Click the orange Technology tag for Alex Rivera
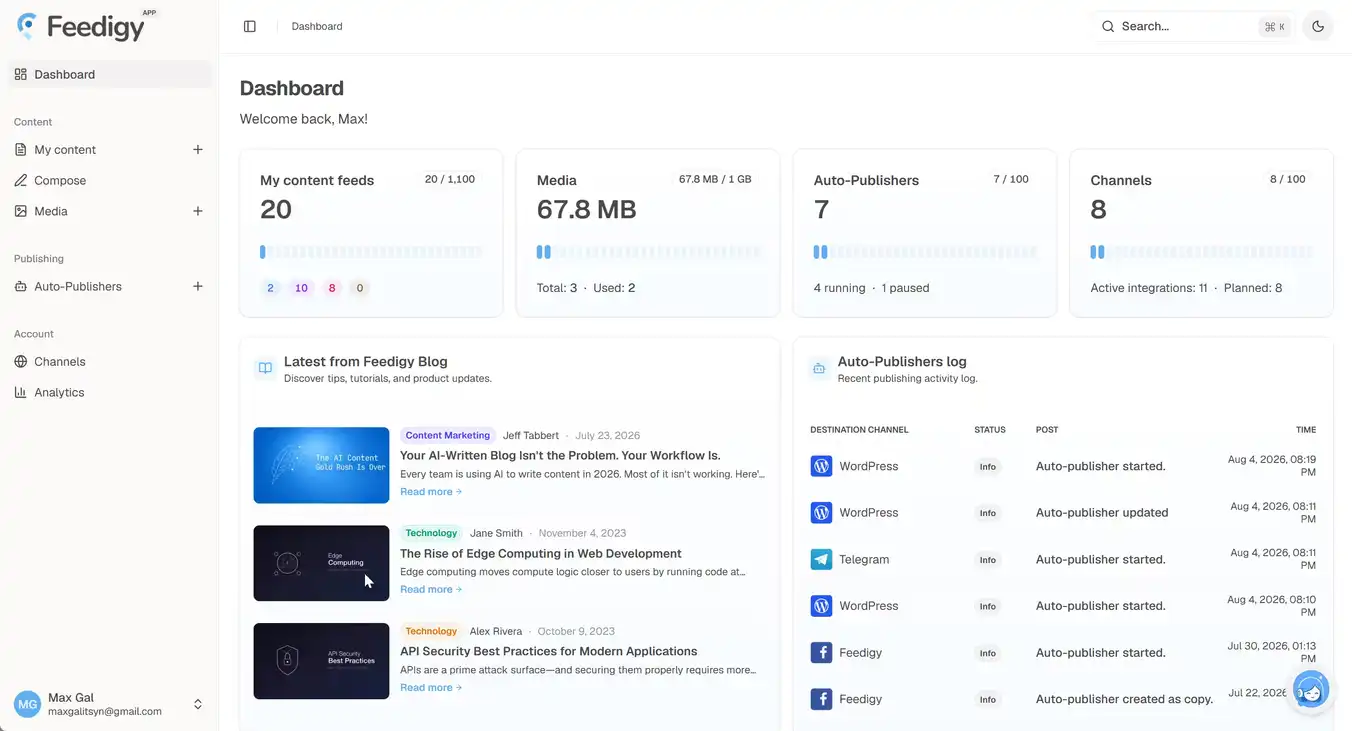This screenshot has height=731, width=1352. point(431,632)
